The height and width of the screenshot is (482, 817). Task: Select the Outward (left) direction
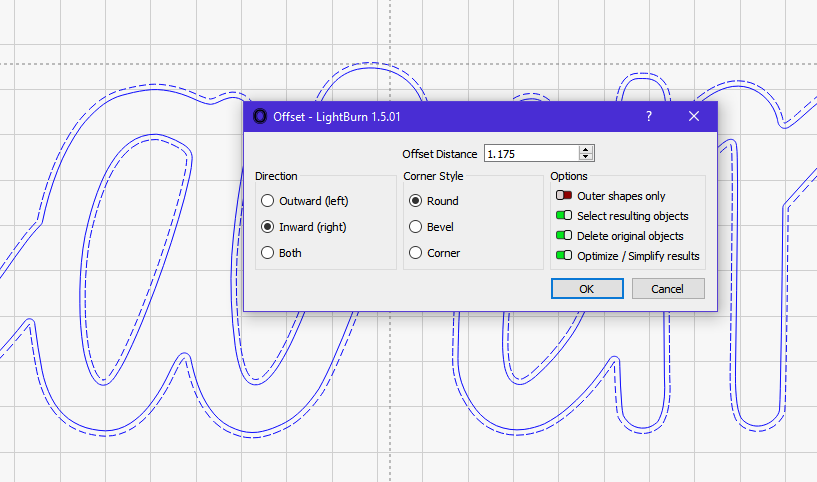(305, 201)
